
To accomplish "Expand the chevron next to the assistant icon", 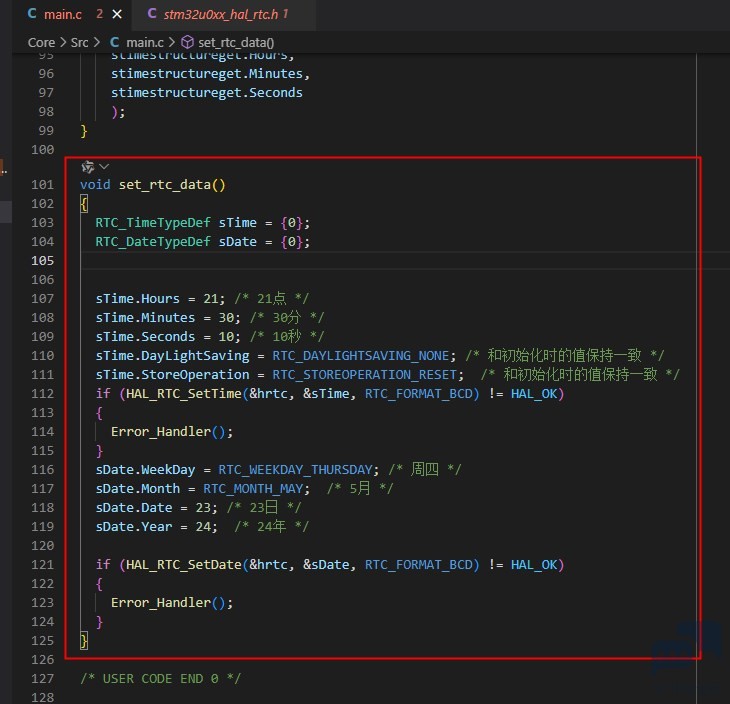I will point(104,166).
